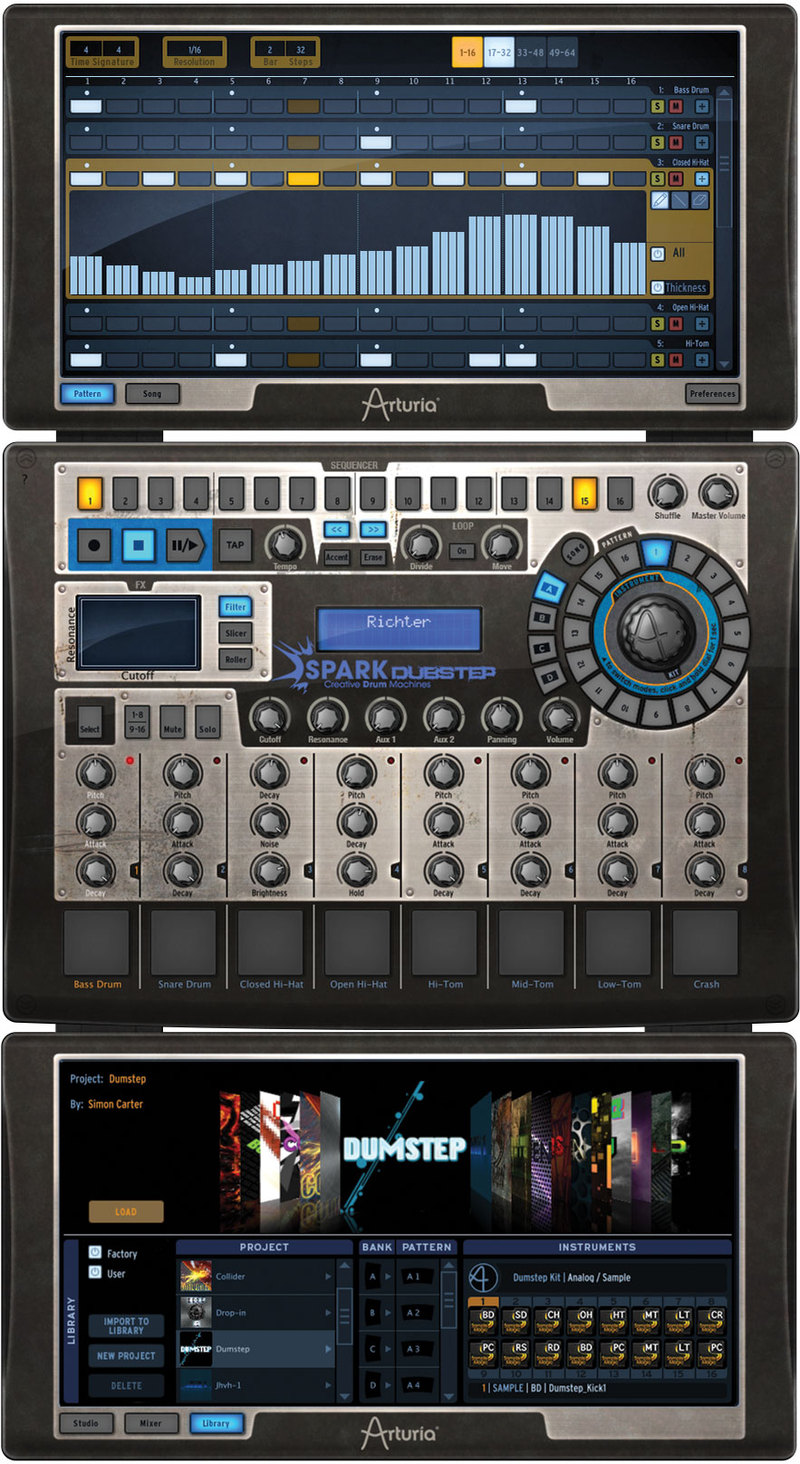Viewport: 800px width, 1464px height.
Task: Open the Library tab
Action: click(216, 1422)
